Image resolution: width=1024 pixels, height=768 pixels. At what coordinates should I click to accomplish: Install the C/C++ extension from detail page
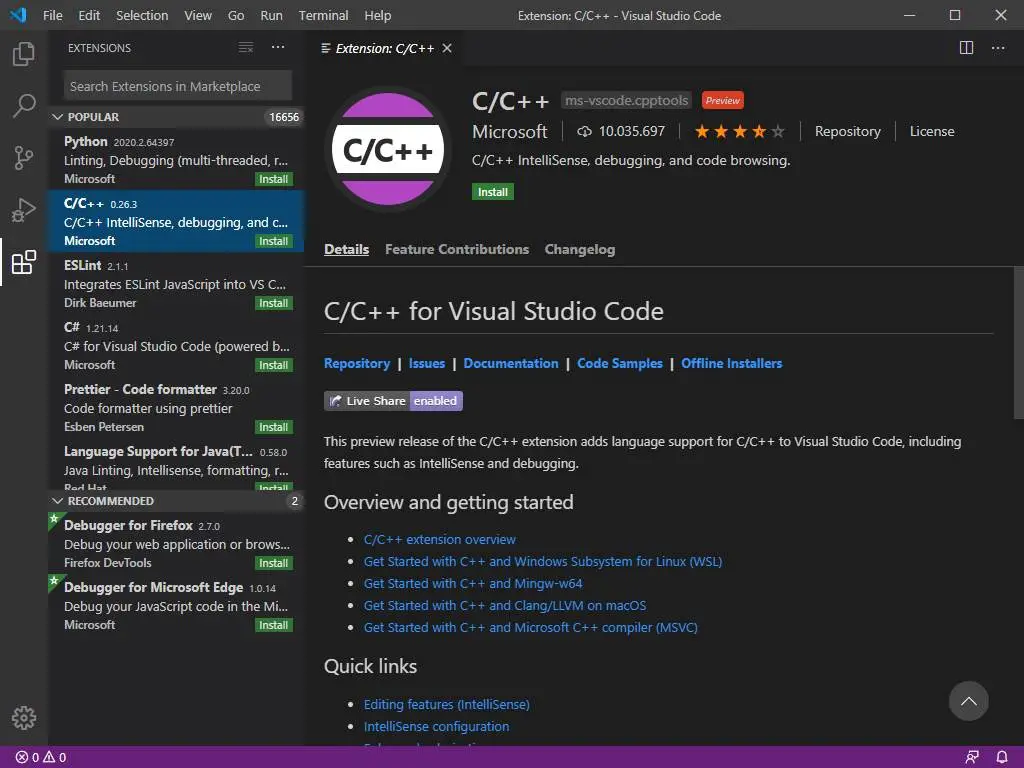click(x=492, y=192)
